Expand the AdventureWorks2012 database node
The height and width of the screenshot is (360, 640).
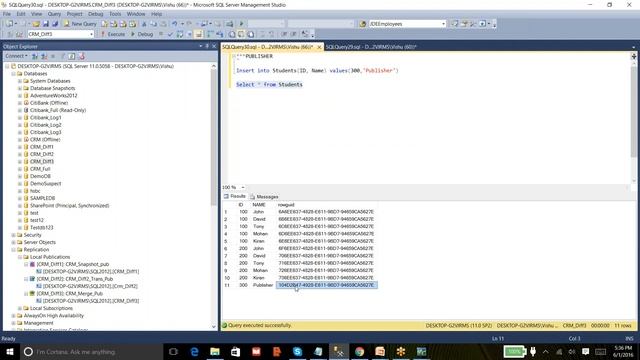[20, 96]
